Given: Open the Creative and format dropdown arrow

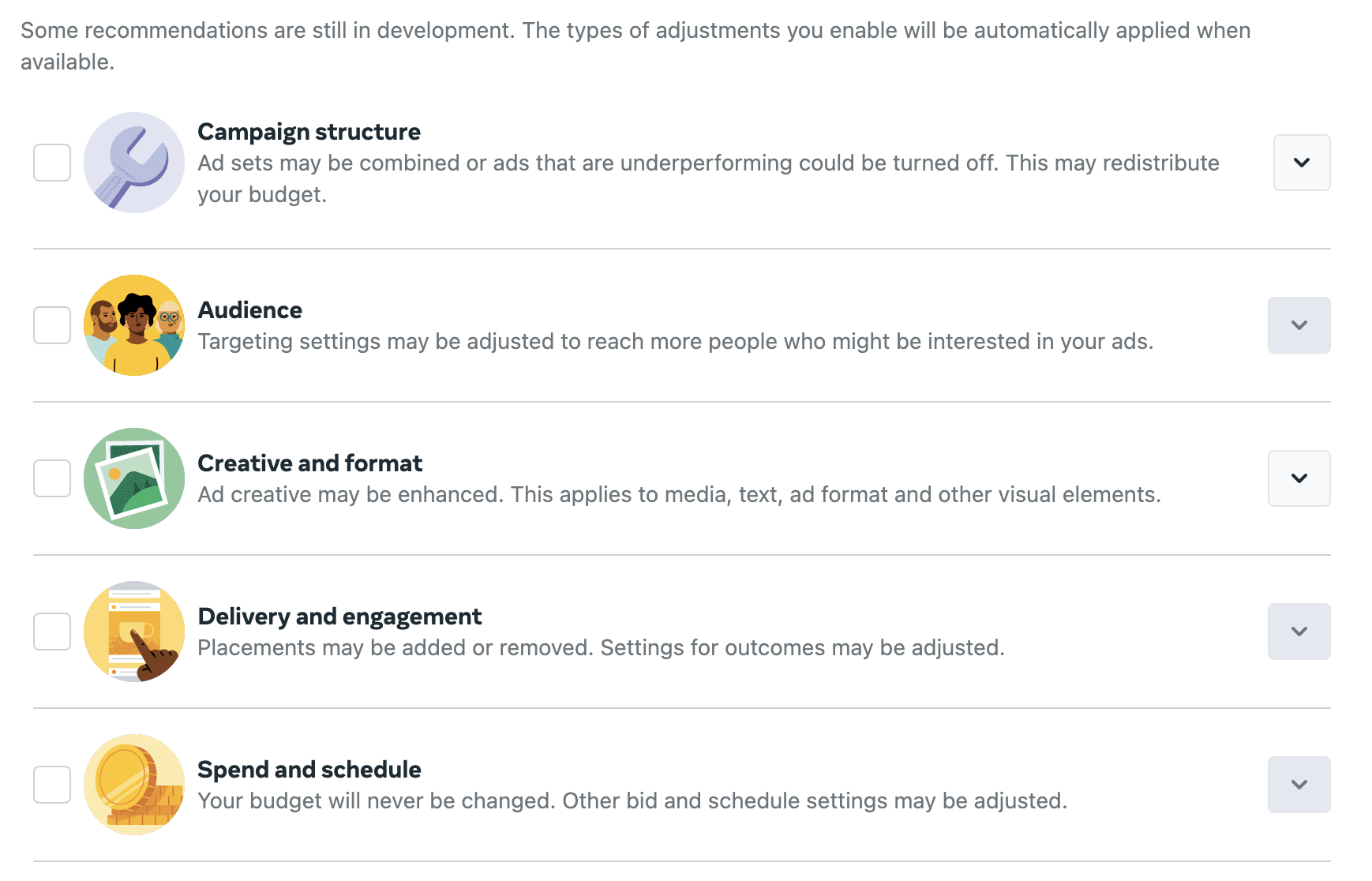Looking at the screenshot, I should 1299,478.
